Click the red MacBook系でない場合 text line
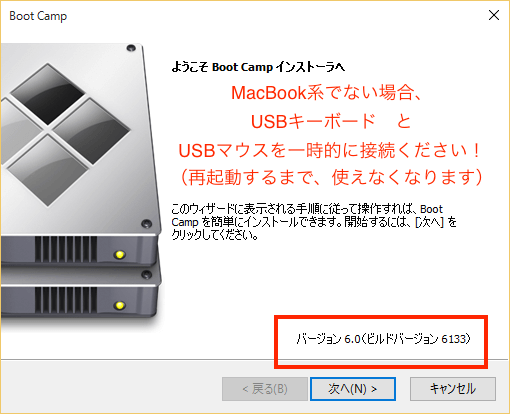Screen dimensions: 510x414 (x=328, y=93)
